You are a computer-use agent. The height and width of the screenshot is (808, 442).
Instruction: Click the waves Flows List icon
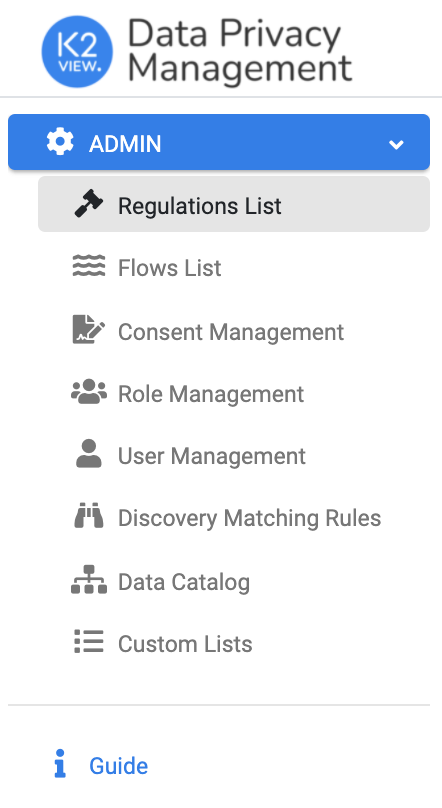coord(89,266)
